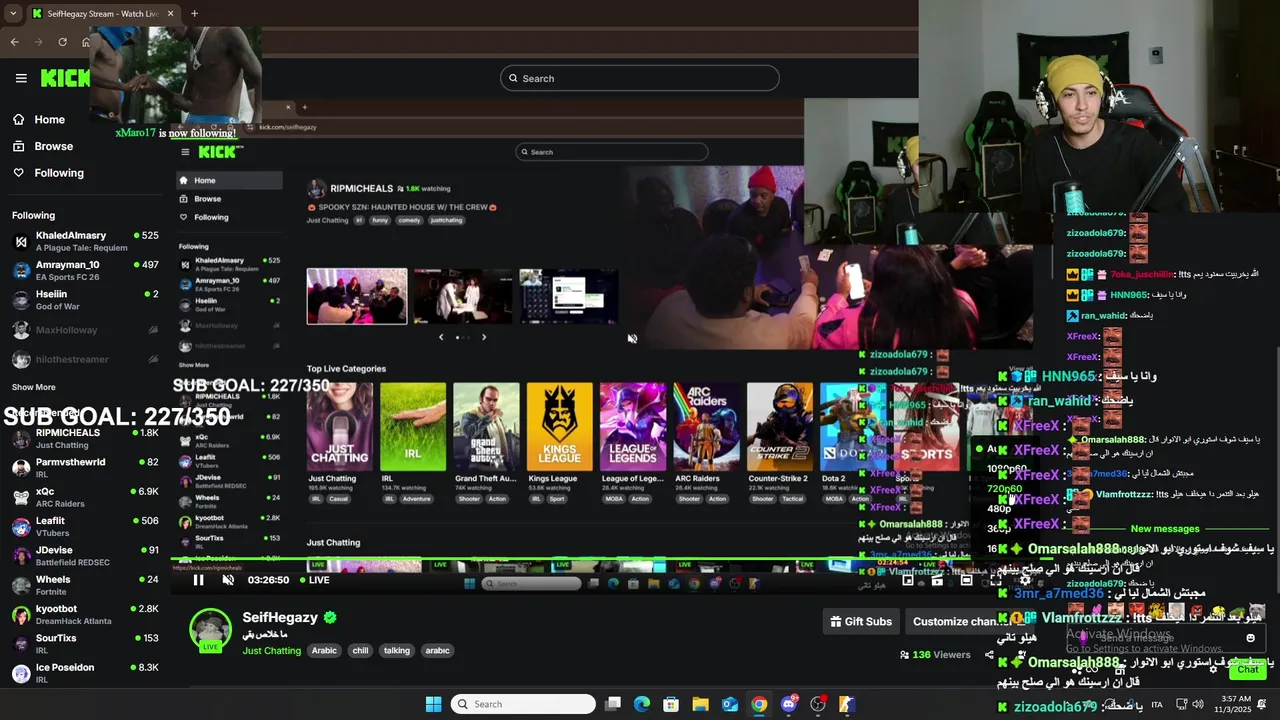Open outer sidebar Leaflit VTubers channel
The width and height of the screenshot is (1280, 720).
tap(85, 526)
